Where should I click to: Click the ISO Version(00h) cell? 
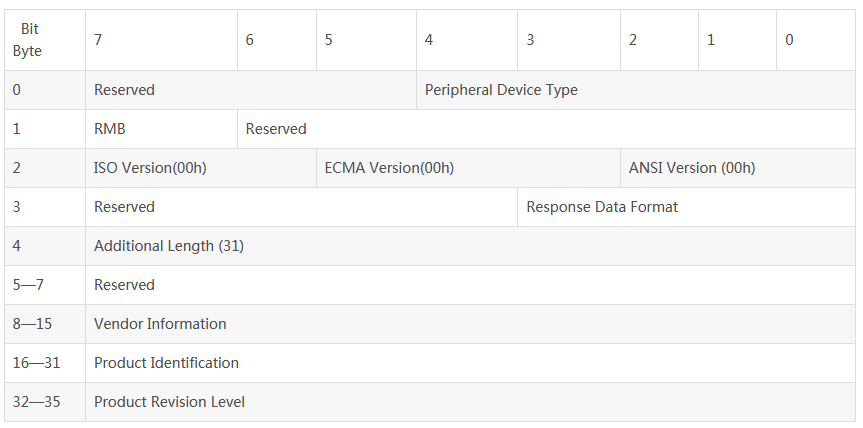click(201, 168)
